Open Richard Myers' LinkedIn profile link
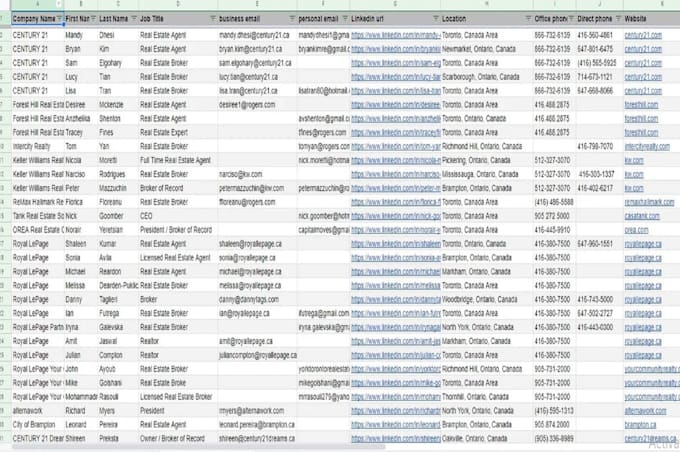 click(x=396, y=410)
